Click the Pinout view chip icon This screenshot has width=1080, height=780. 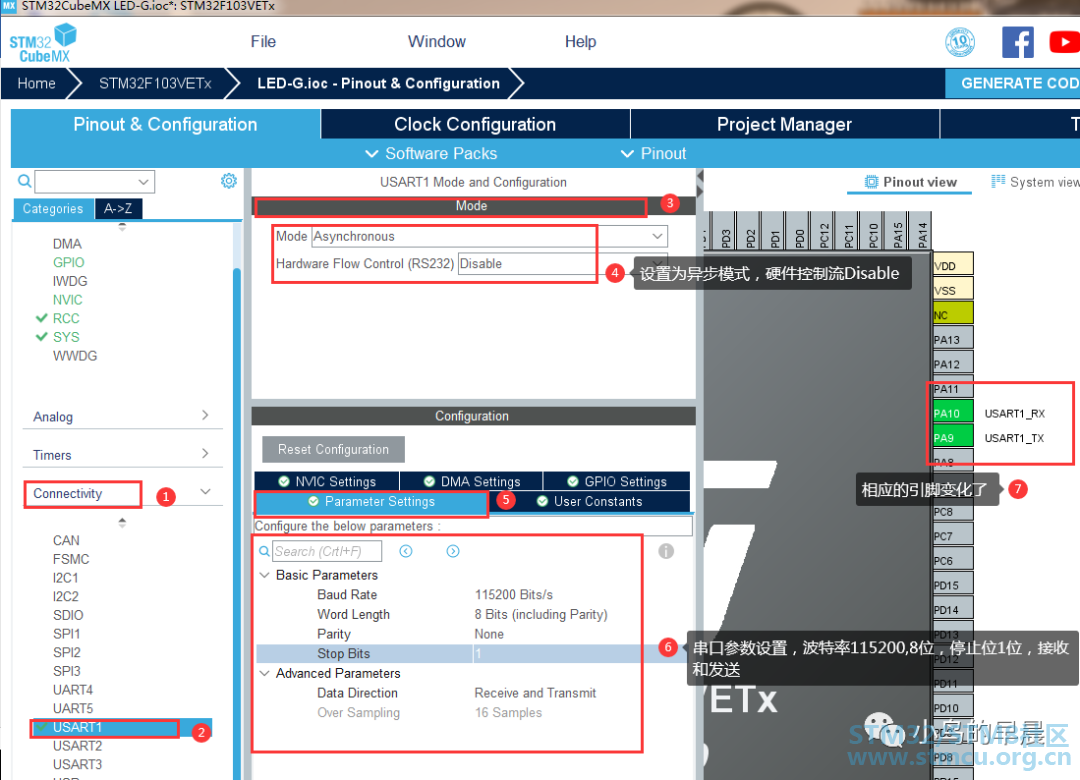pyautogui.click(x=871, y=182)
